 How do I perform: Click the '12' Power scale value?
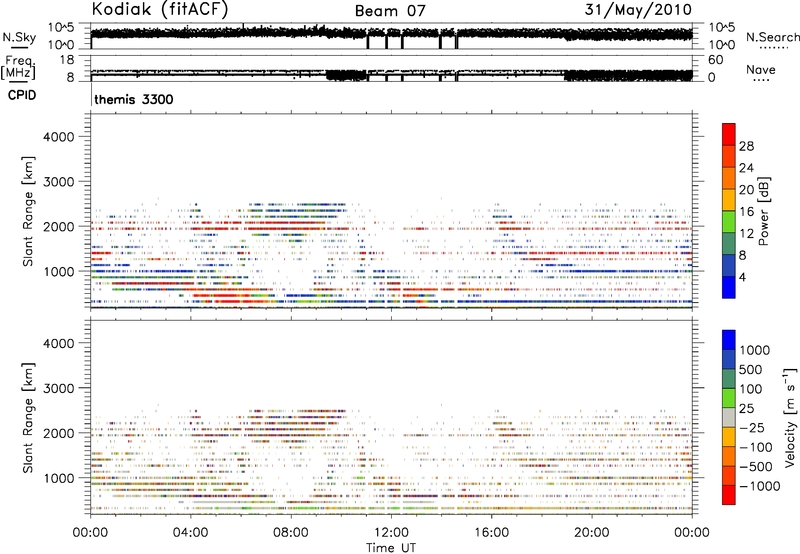pyautogui.click(x=746, y=233)
